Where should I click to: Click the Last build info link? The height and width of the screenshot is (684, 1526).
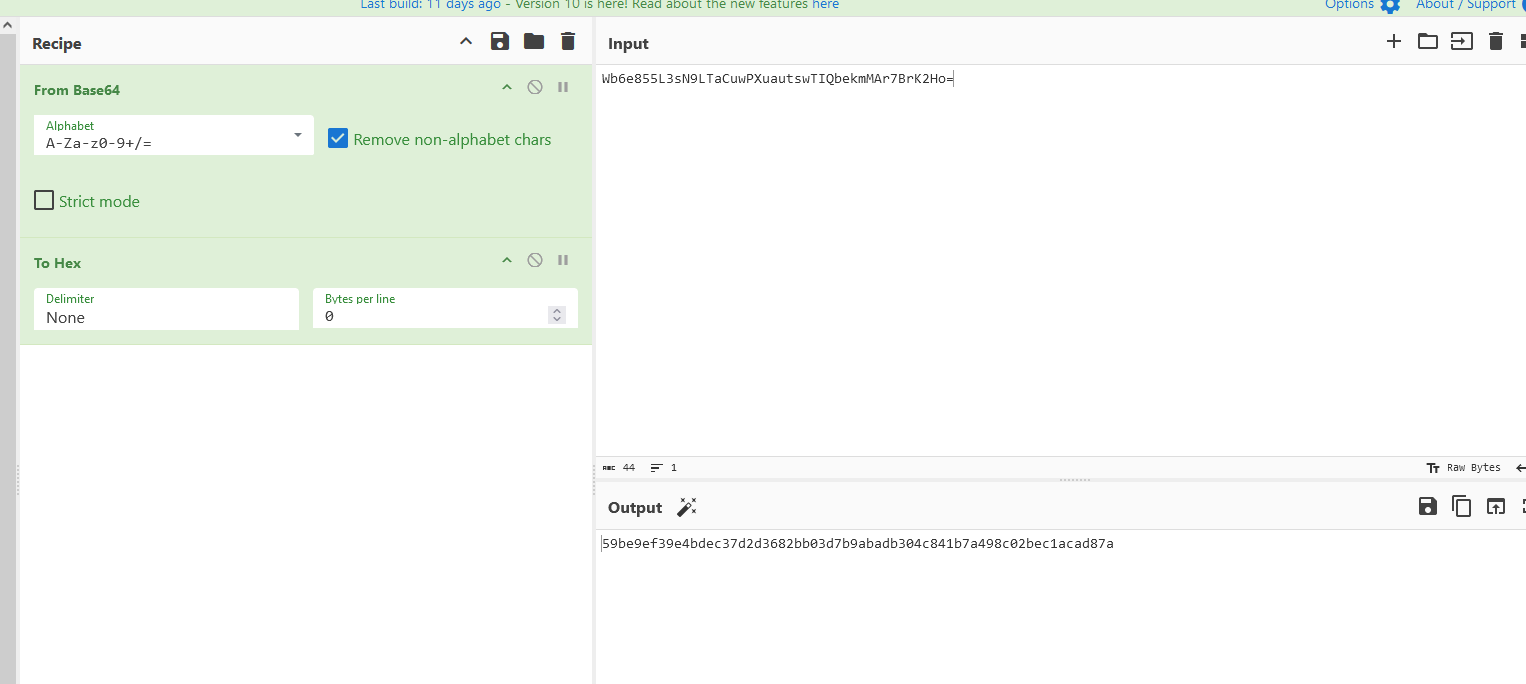(430, 5)
